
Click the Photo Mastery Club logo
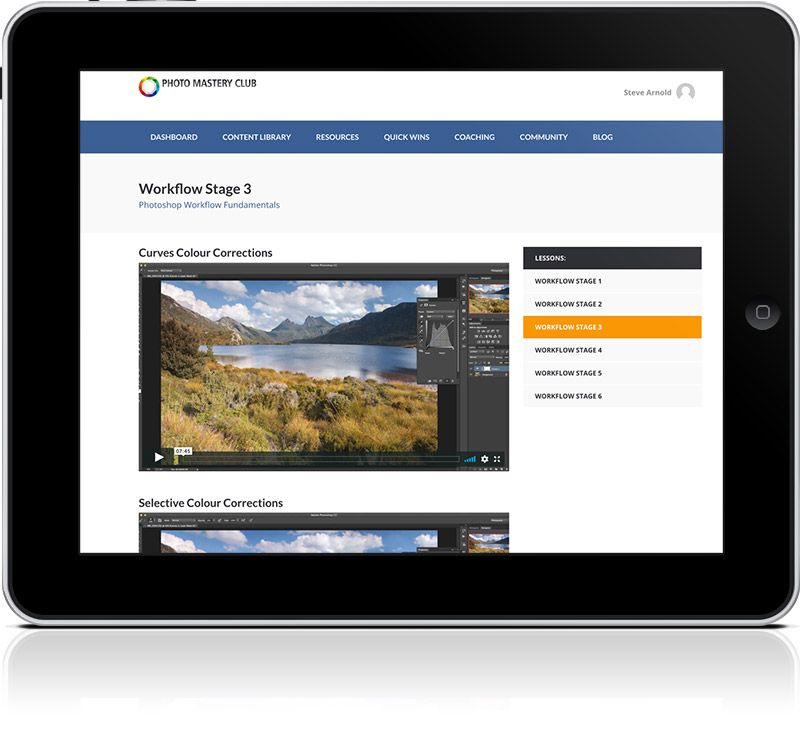197,86
